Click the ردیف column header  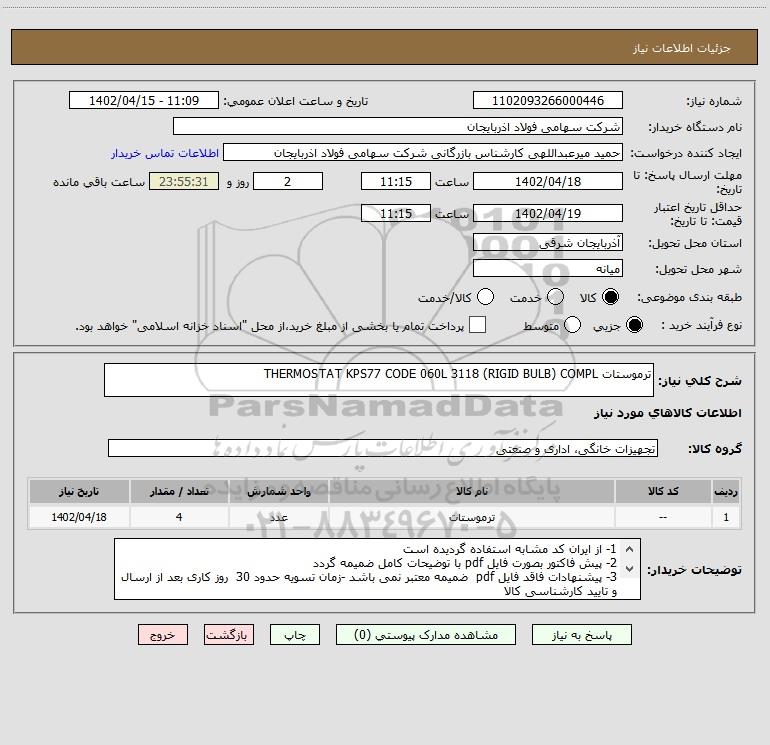tap(726, 491)
